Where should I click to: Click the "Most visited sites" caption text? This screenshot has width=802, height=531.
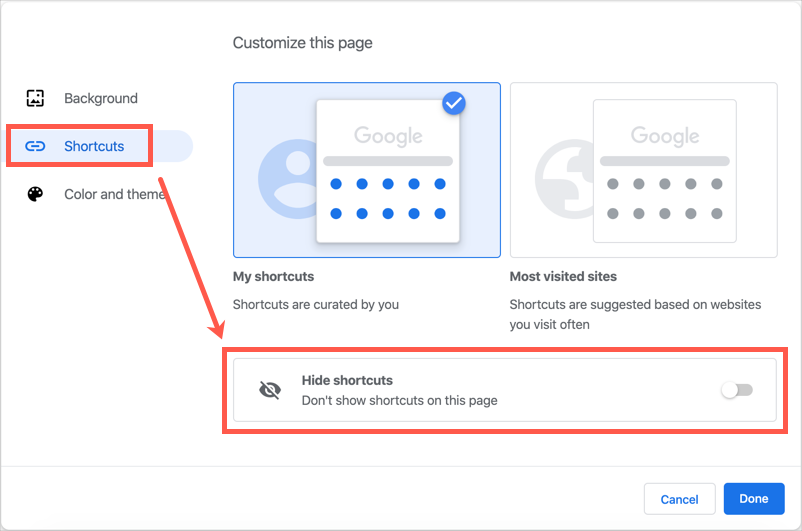[563, 276]
